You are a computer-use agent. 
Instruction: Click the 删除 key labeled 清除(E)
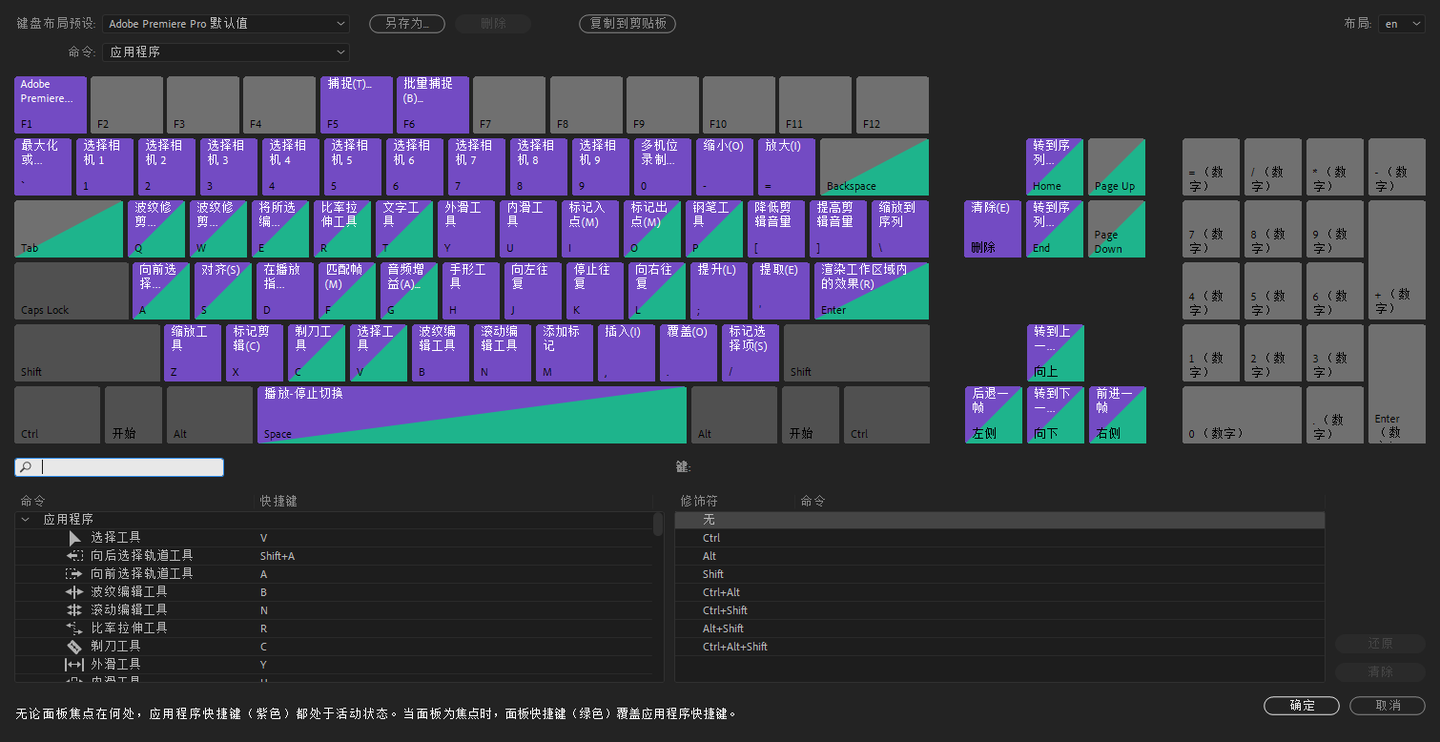point(993,229)
